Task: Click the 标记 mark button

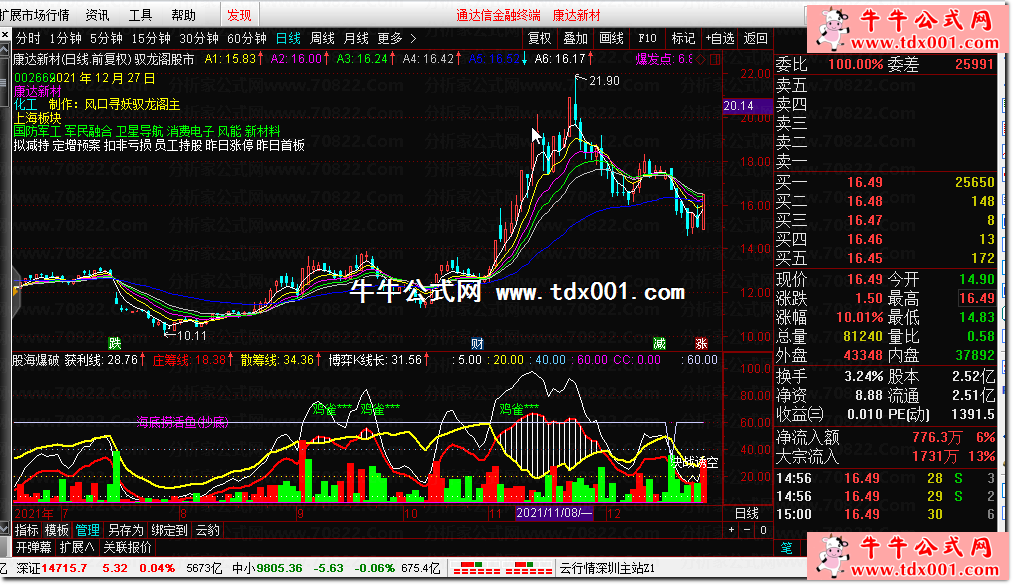Action: click(x=683, y=39)
